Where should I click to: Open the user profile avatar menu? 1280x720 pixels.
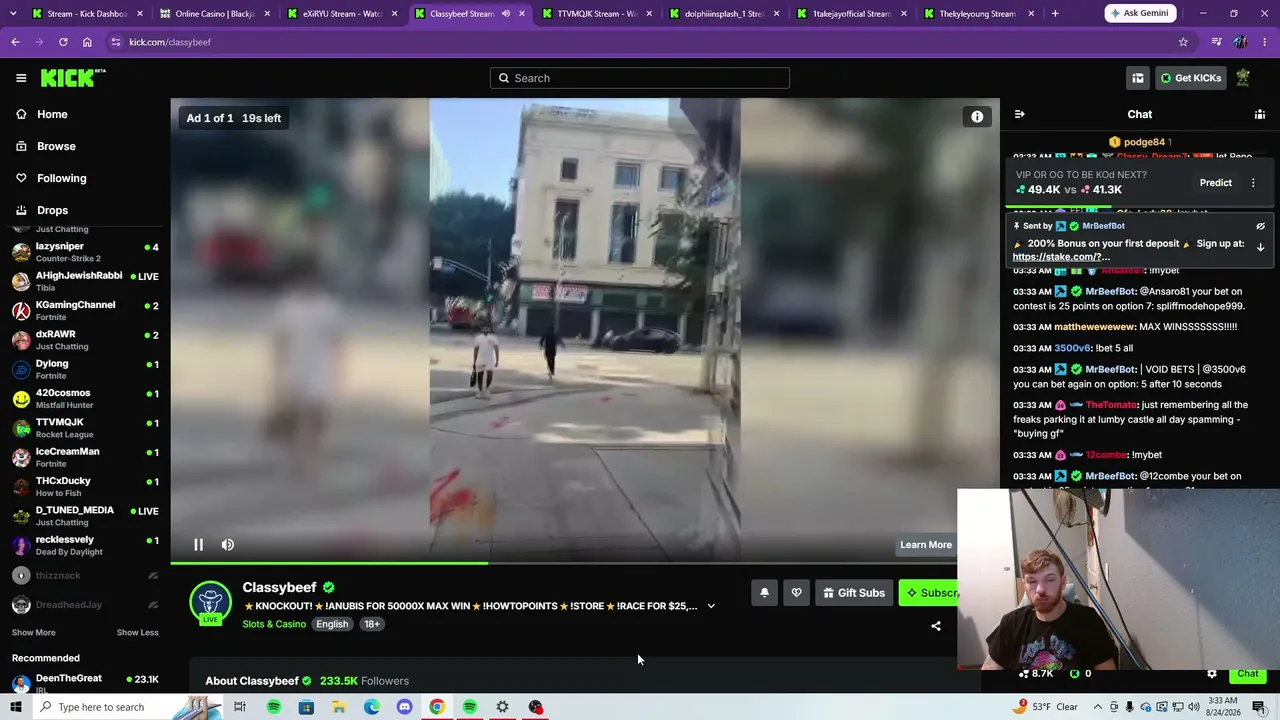coord(1243,78)
